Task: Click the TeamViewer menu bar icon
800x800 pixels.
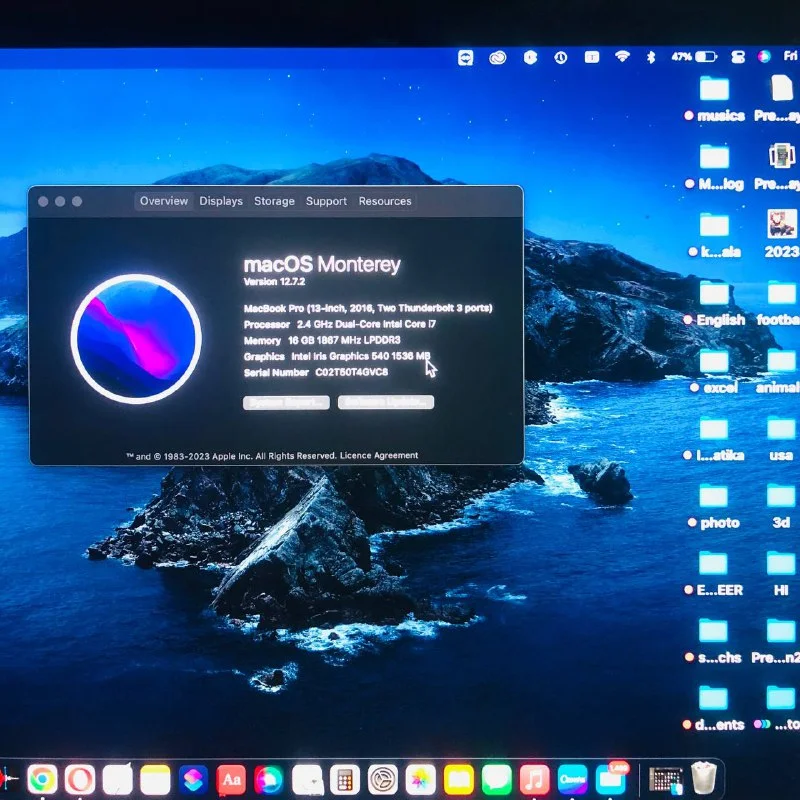Action: [x=466, y=58]
